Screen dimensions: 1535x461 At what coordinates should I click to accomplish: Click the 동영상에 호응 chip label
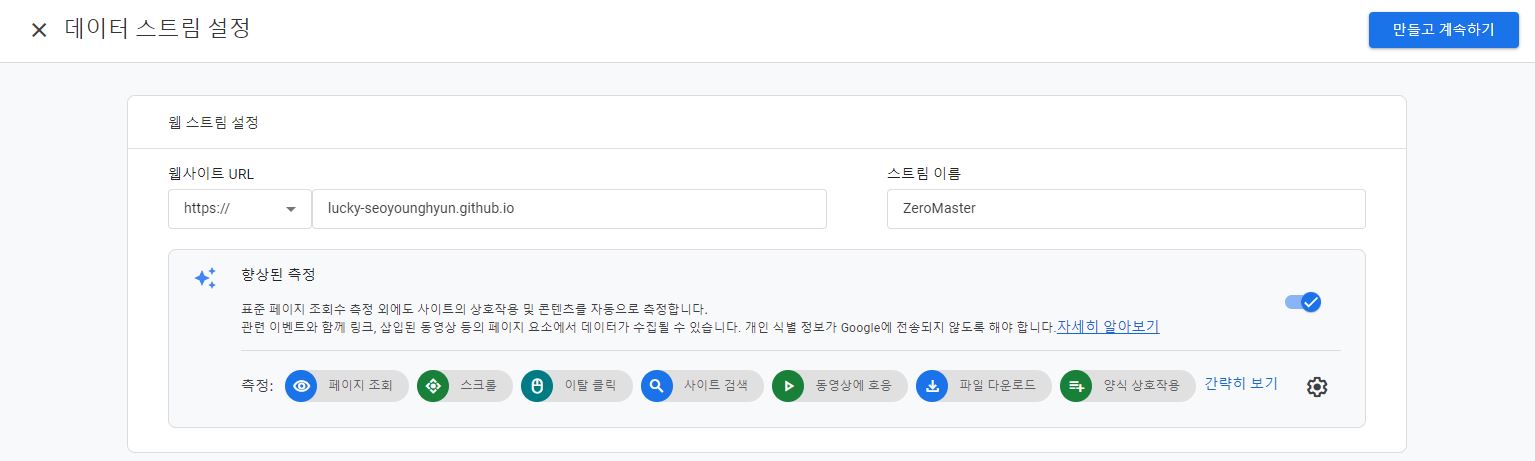[x=854, y=386]
